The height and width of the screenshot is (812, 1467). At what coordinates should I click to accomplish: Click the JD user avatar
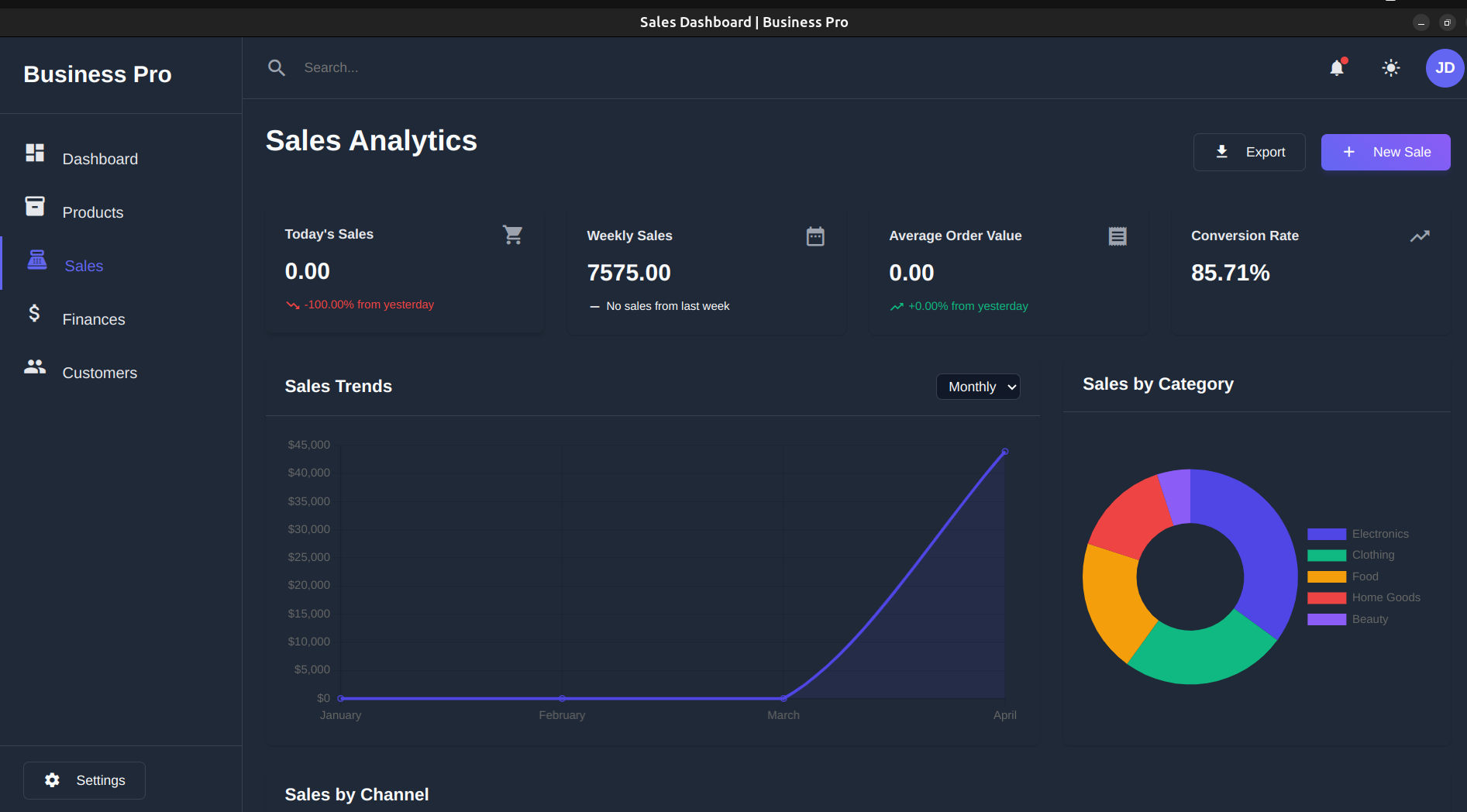(x=1445, y=68)
